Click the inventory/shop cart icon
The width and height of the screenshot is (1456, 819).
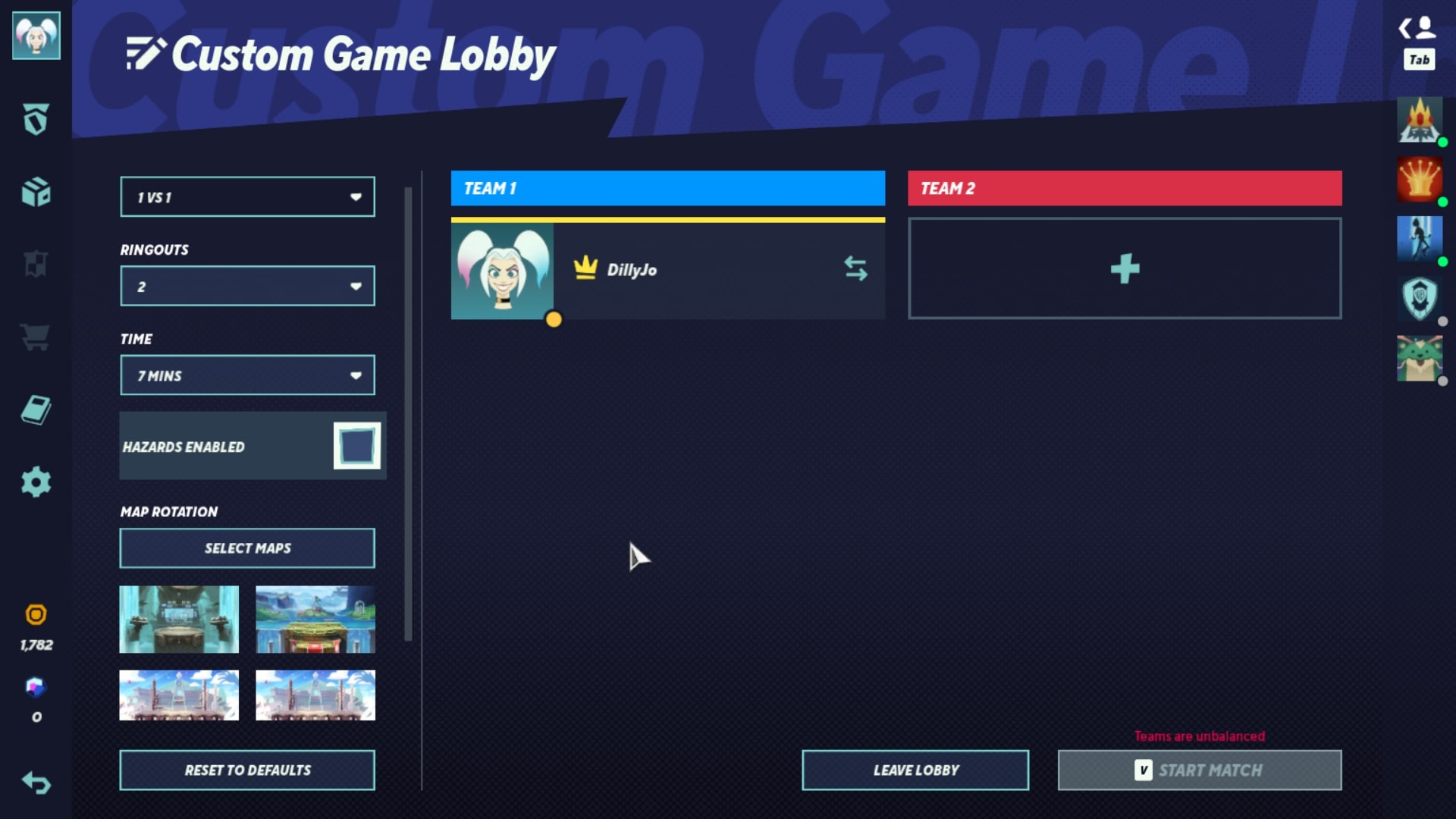[x=36, y=336]
